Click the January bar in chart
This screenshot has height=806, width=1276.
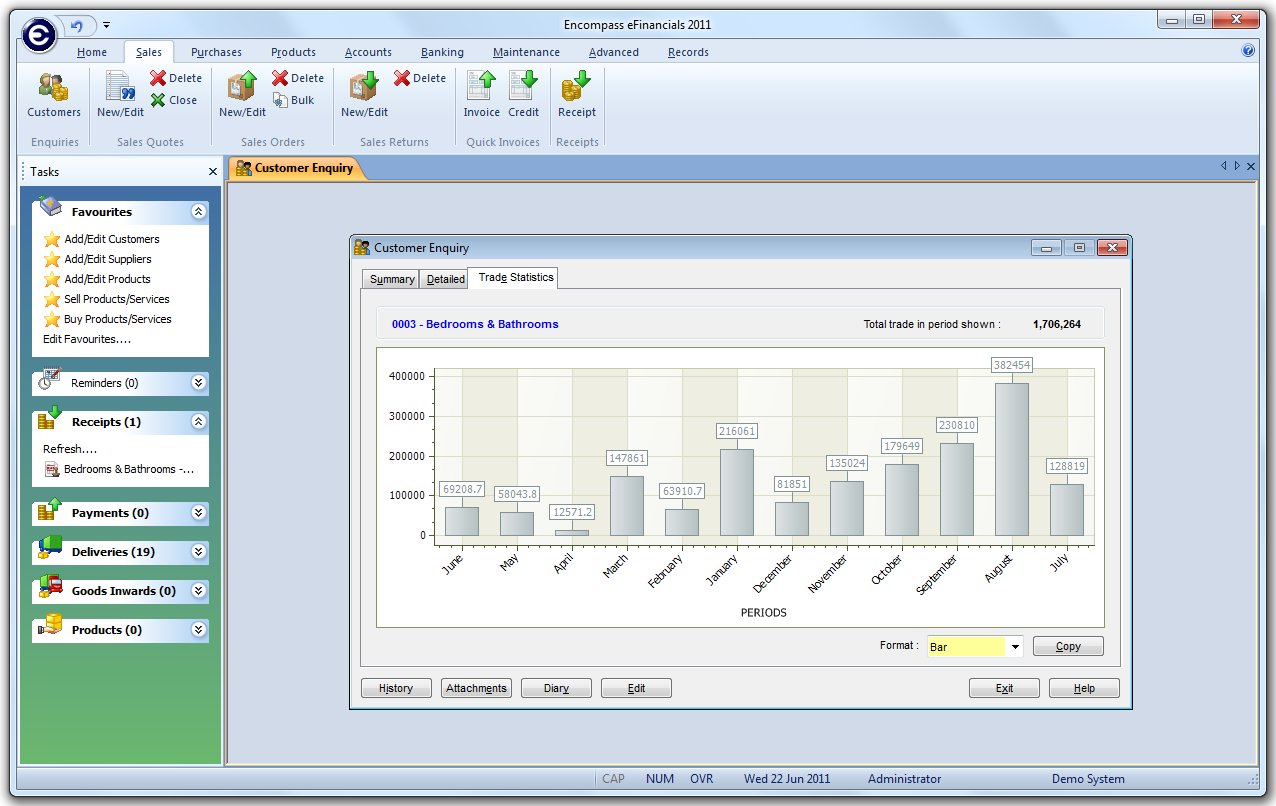[737, 492]
